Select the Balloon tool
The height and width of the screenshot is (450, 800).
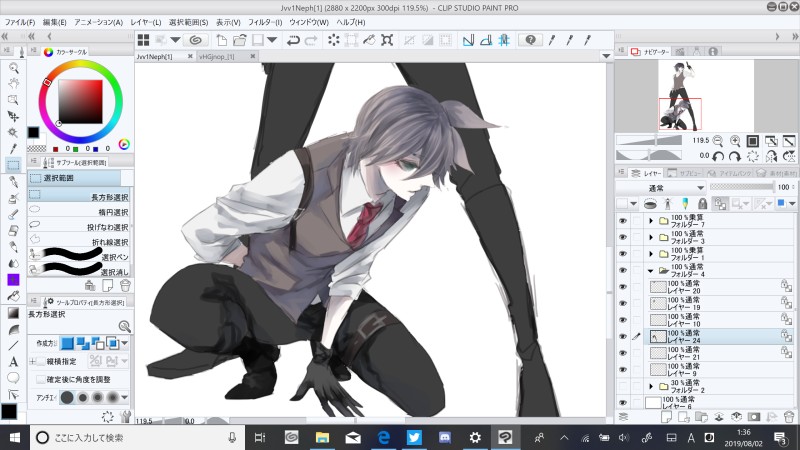(x=13, y=378)
